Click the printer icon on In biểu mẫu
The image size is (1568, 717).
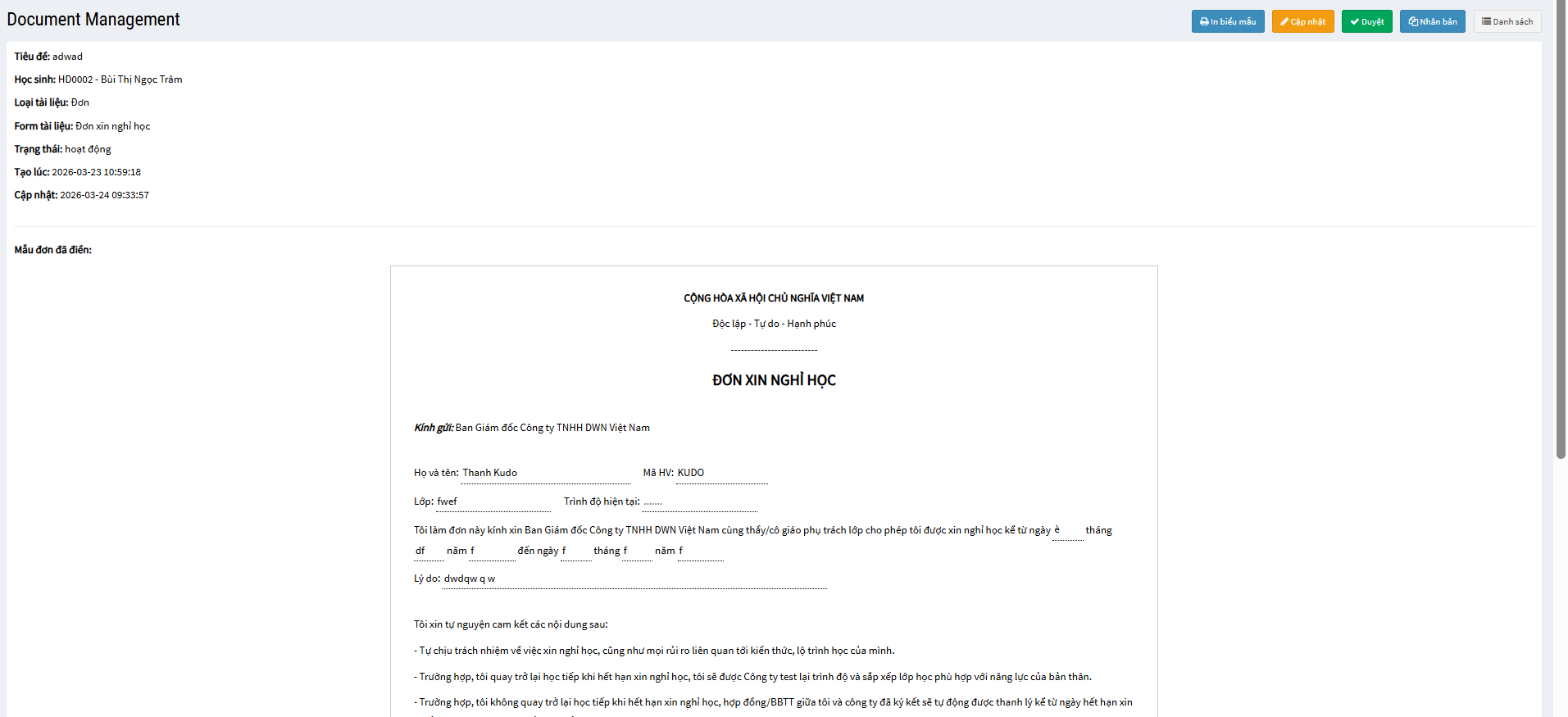[x=1204, y=22]
